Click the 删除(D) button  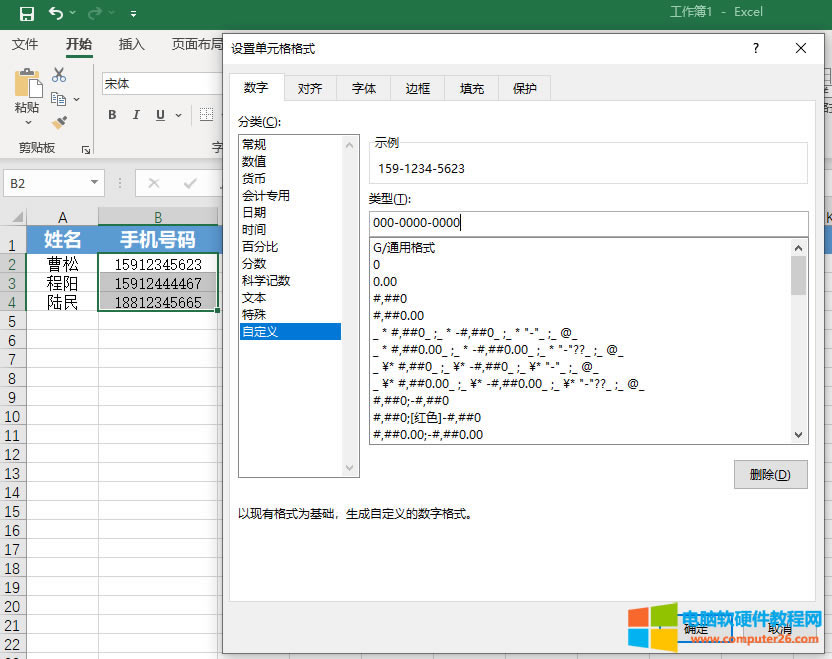click(770, 475)
